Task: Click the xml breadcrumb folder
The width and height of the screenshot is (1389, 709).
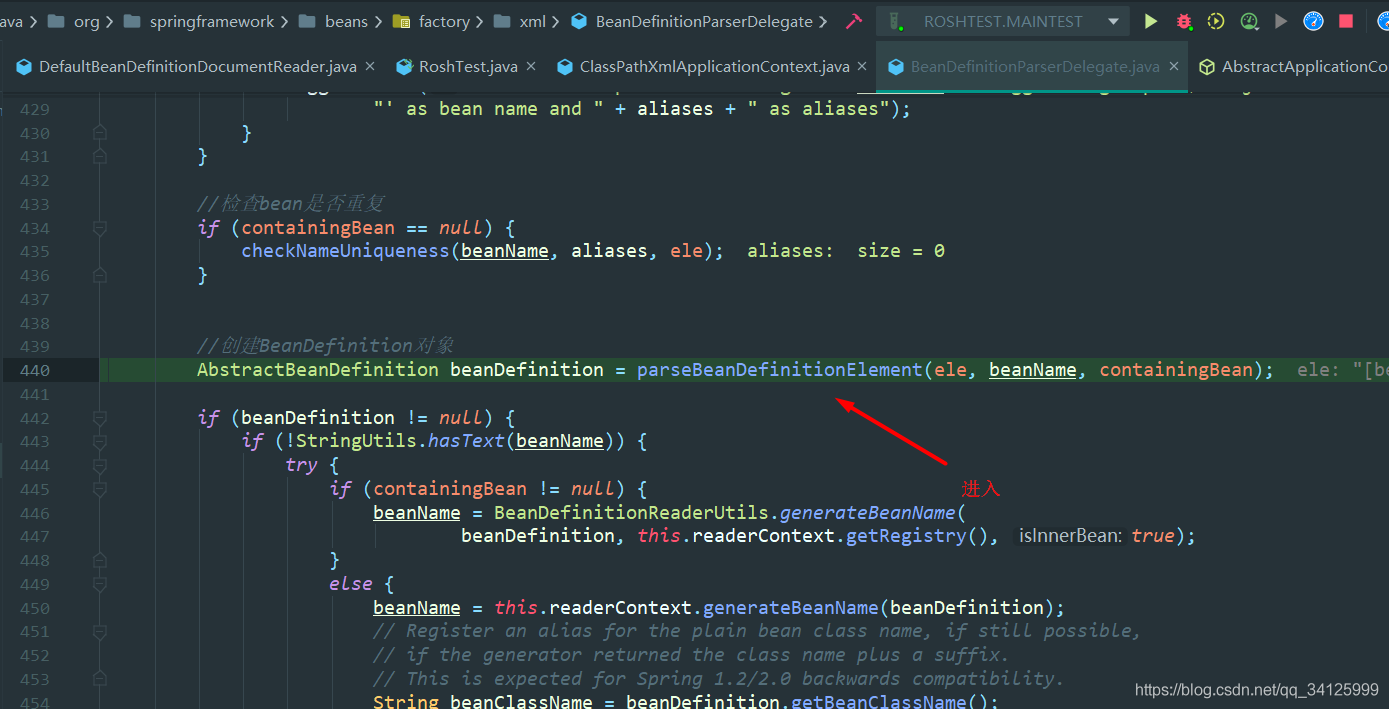Action: click(x=520, y=21)
